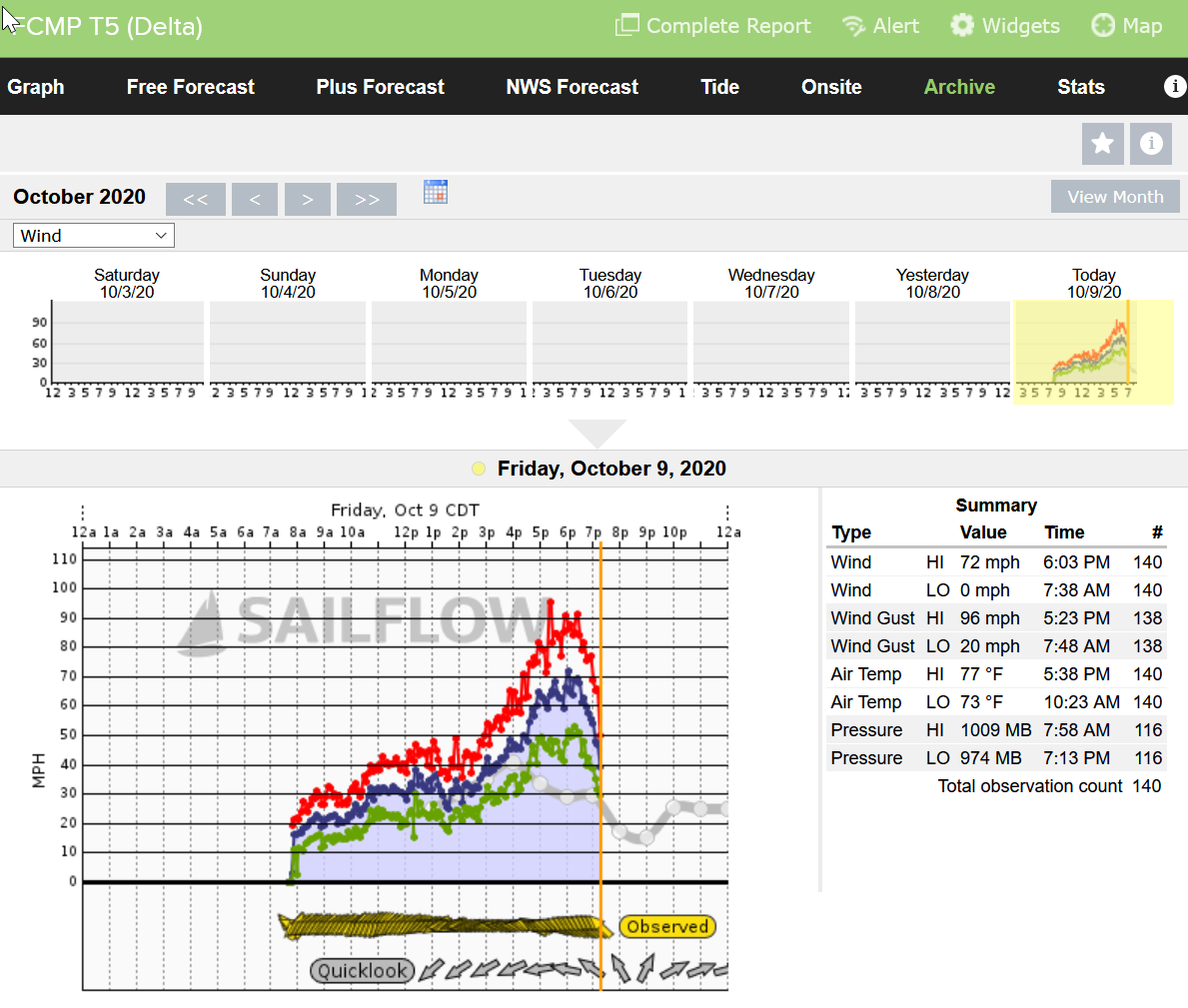Click the gray info button beside the star
The width and height of the screenshot is (1188, 1008).
1151,143
